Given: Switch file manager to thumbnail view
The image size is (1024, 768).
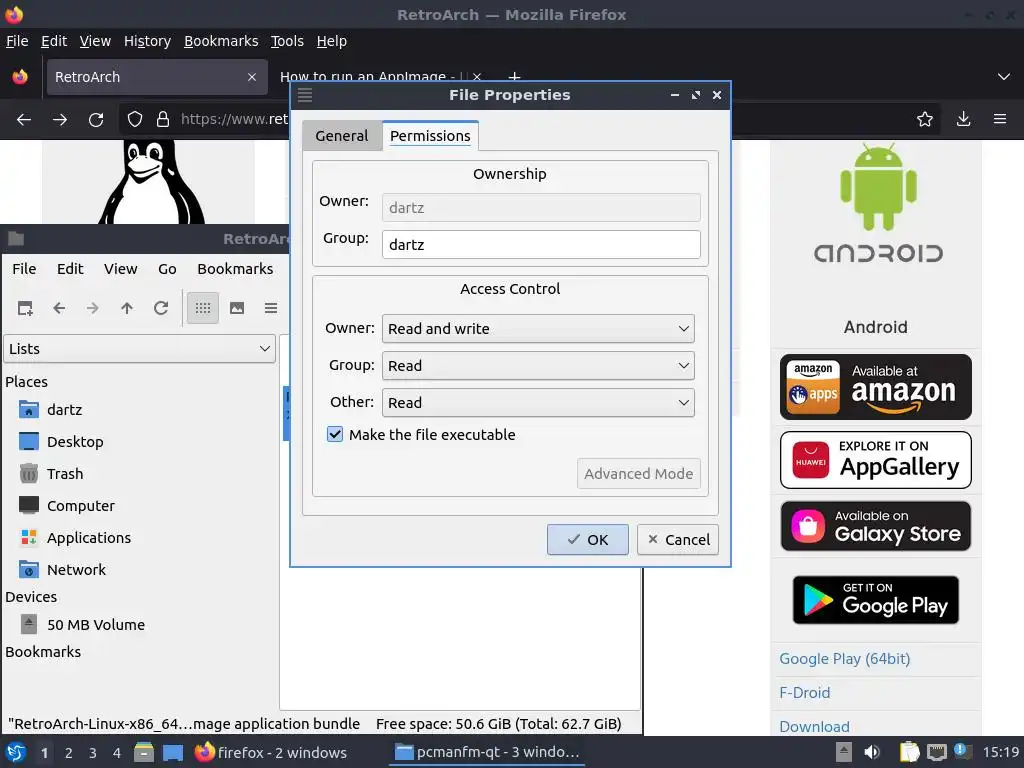Looking at the screenshot, I should pyautogui.click(x=237, y=308).
